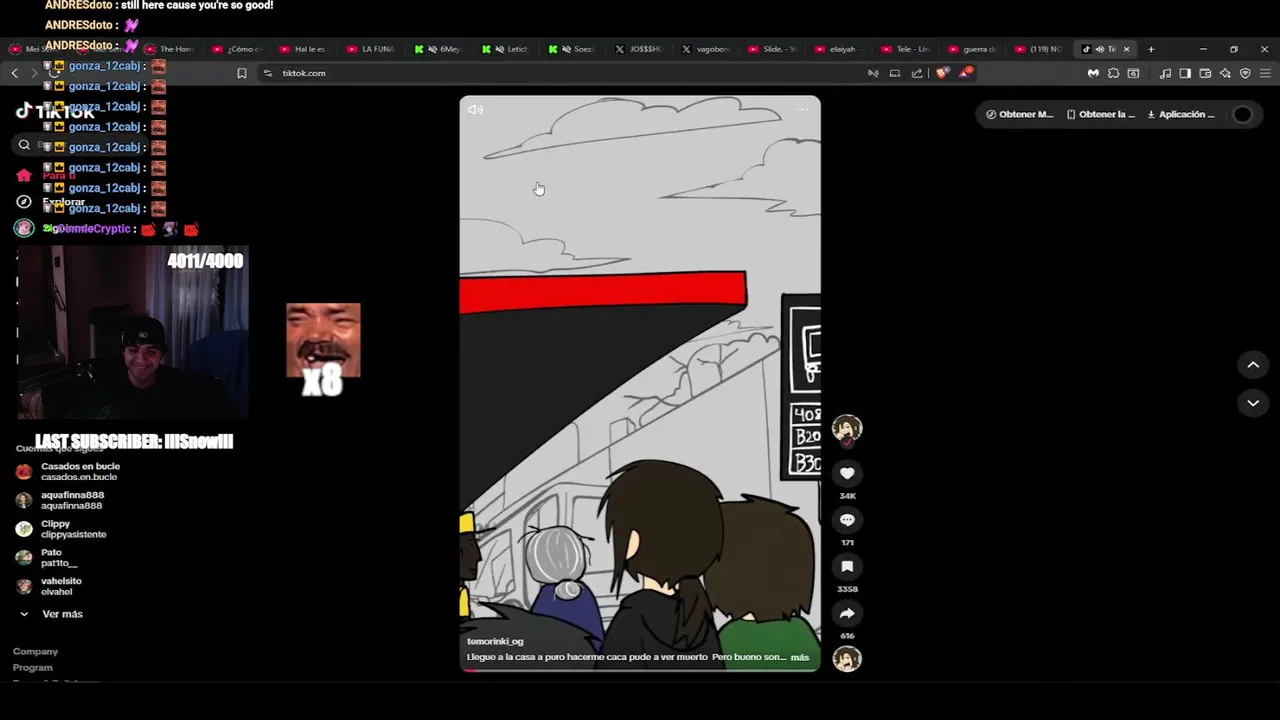
Task: Save the video with the bookmark icon
Action: point(847,566)
